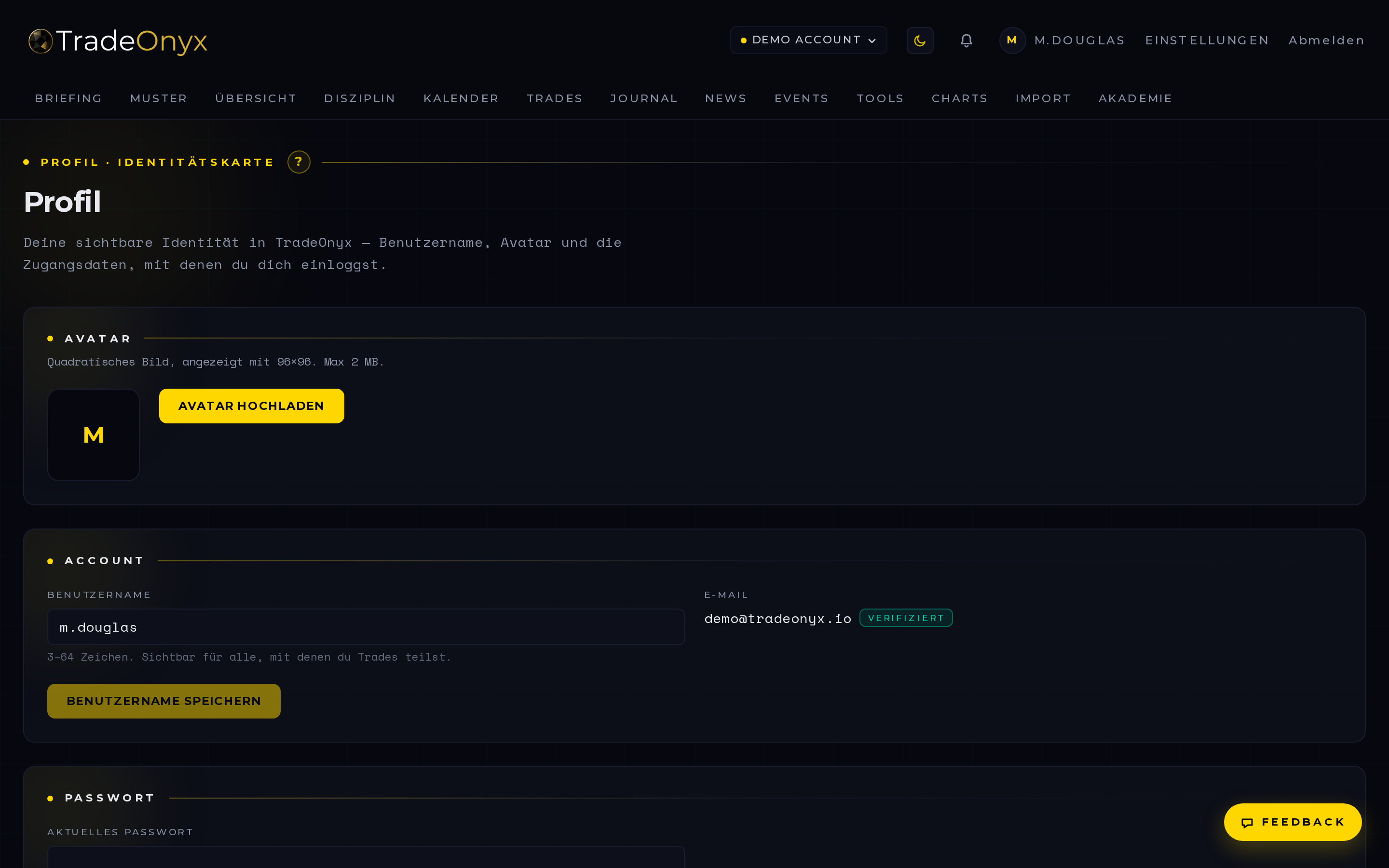
Task: Open the Import tab
Action: coord(1043,99)
